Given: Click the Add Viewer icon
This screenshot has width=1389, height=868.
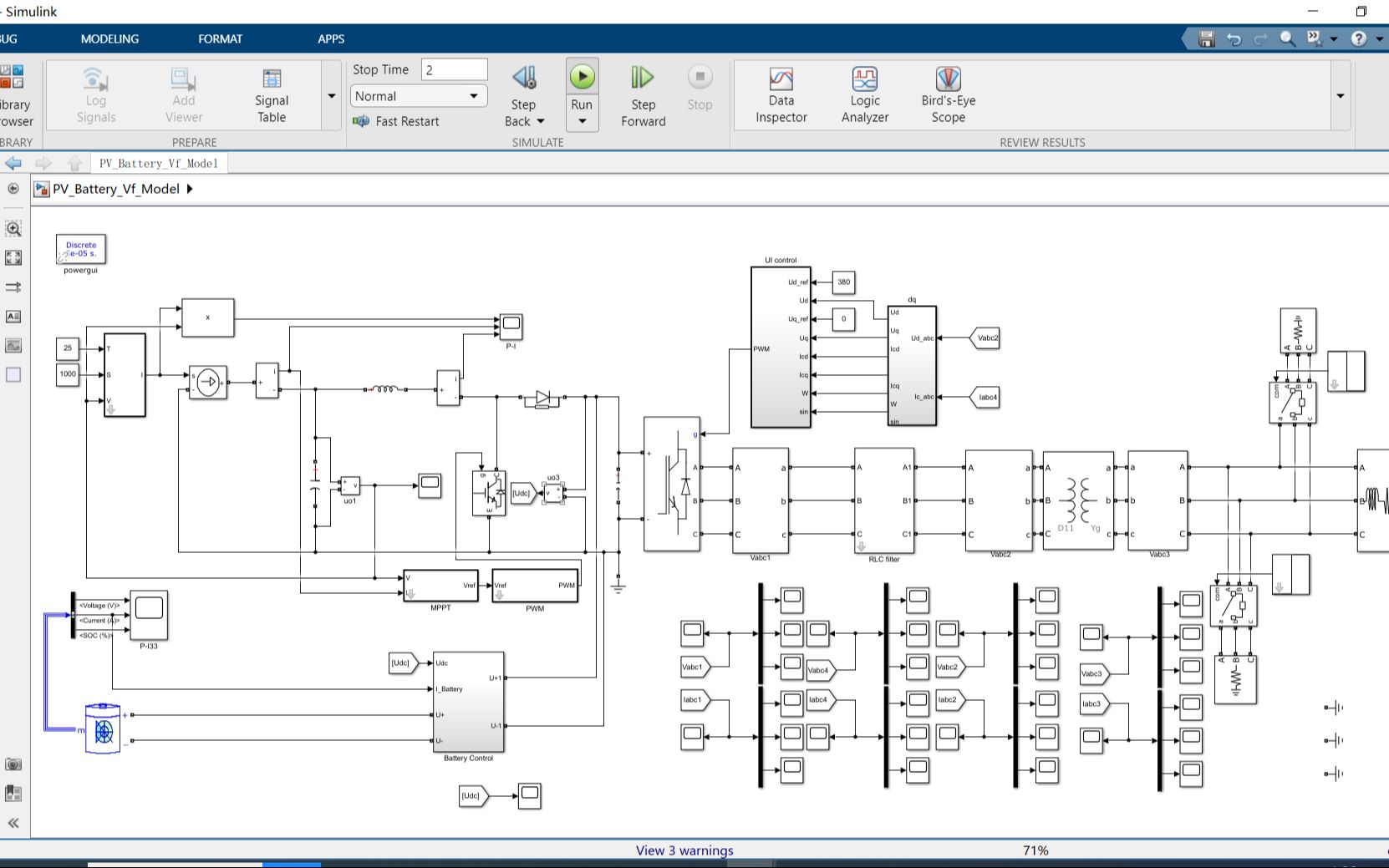Looking at the screenshot, I should [x=182, y=79].
